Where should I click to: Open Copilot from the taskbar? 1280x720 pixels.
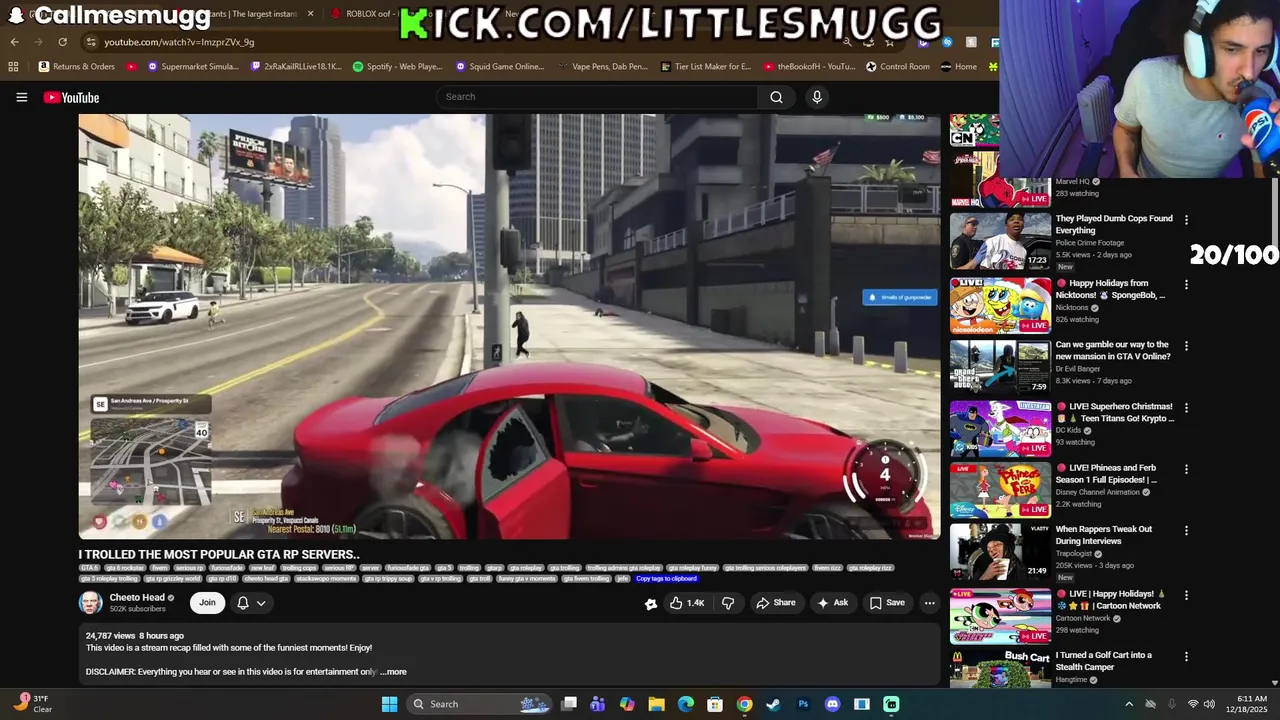pos(627,704)
